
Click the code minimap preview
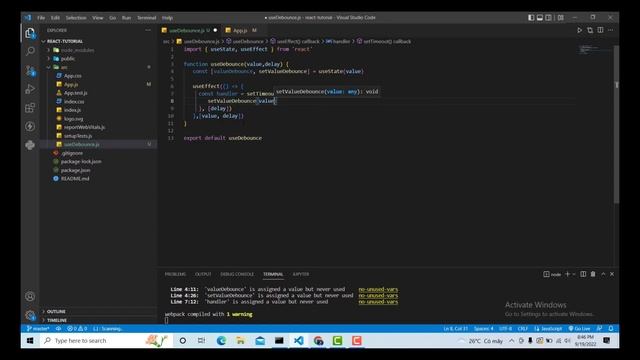coord(590,49)
